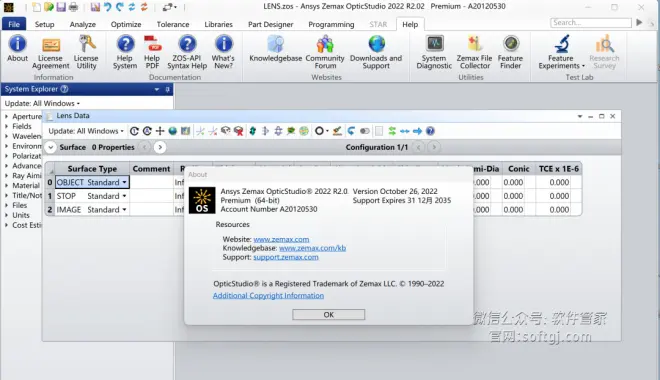Open the Additional Copyright Information link

pyautogui.click(x=269, y=295)
